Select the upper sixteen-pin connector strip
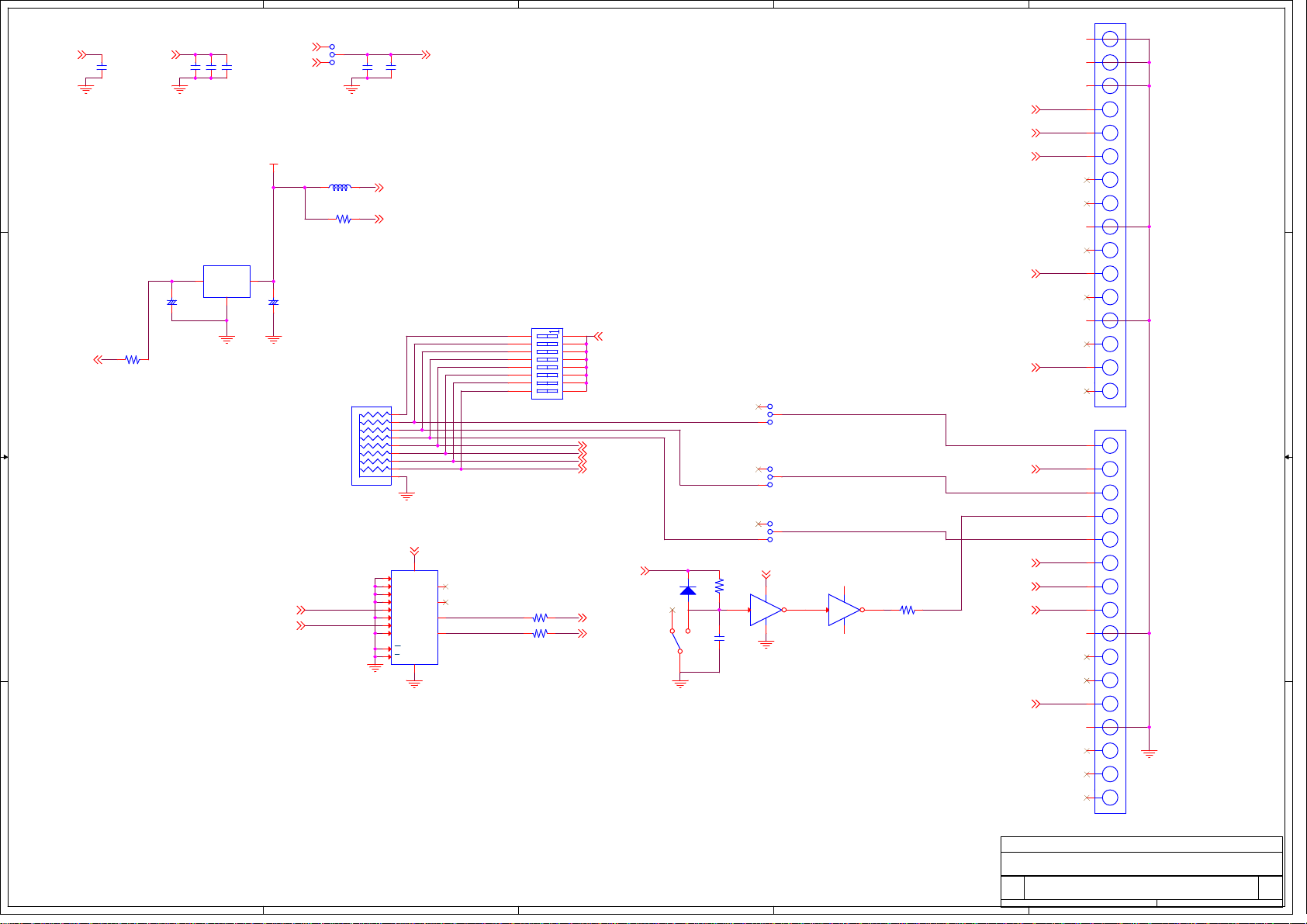The width and height of the screenshot is (1307, 924). click(x=1110, y=215)
